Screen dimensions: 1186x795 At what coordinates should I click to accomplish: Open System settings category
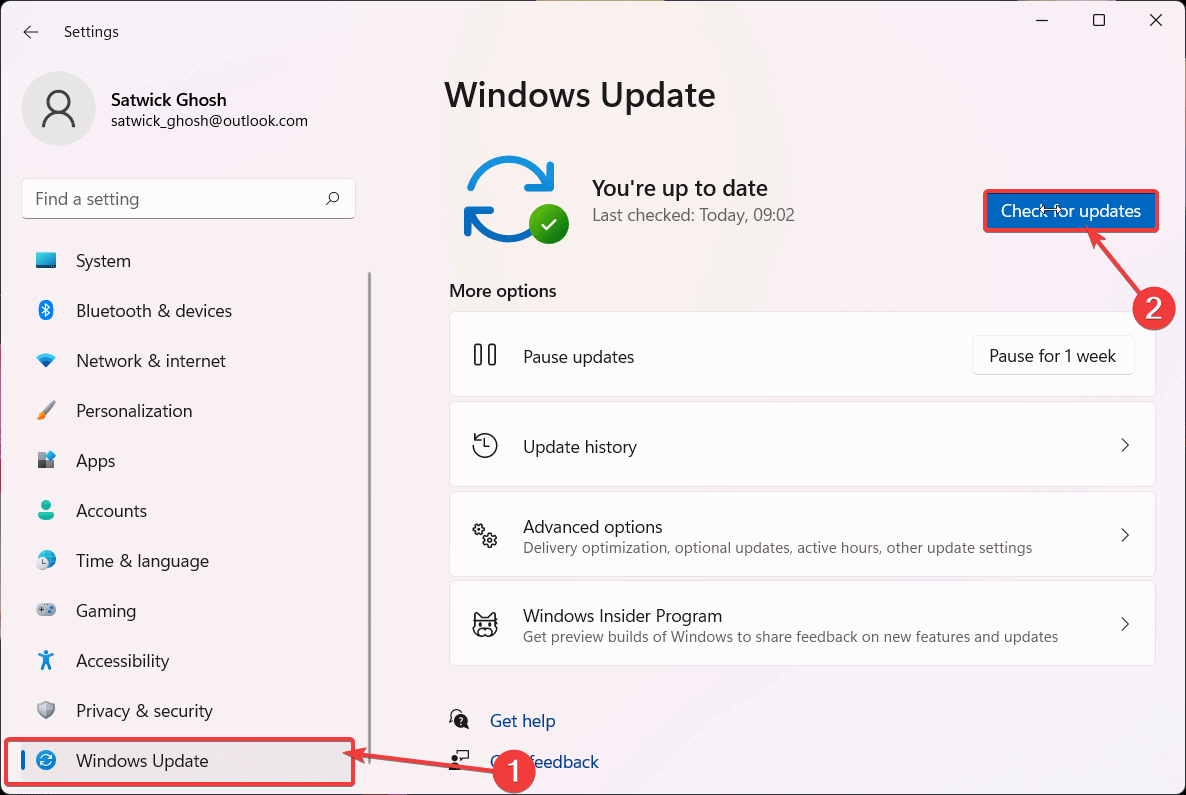click(188, 261)
